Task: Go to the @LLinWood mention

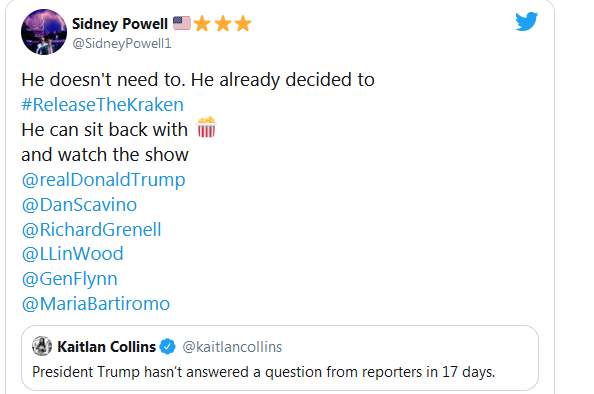Action: click(72, 254)
